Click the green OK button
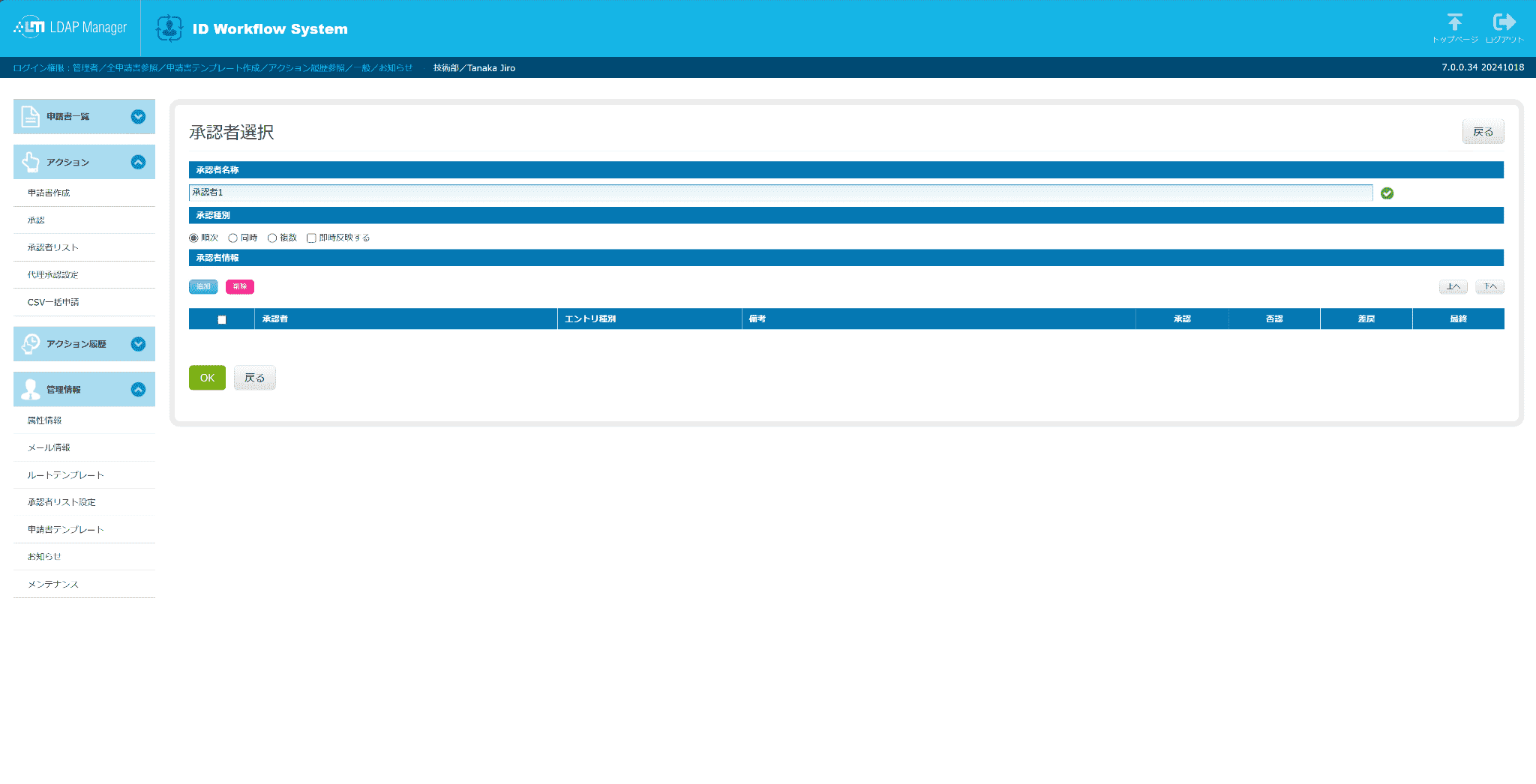The image size is (1536, 784). (x=207, y=378)
